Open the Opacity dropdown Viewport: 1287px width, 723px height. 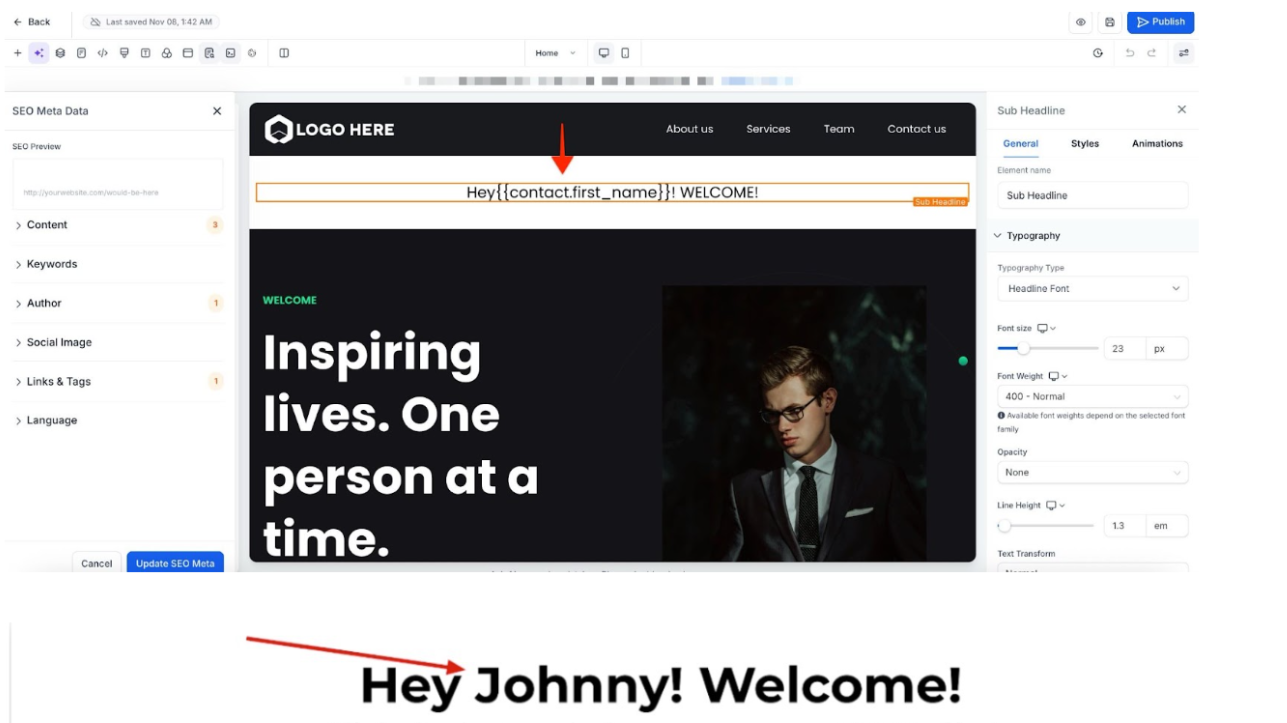click(1093, 472)
